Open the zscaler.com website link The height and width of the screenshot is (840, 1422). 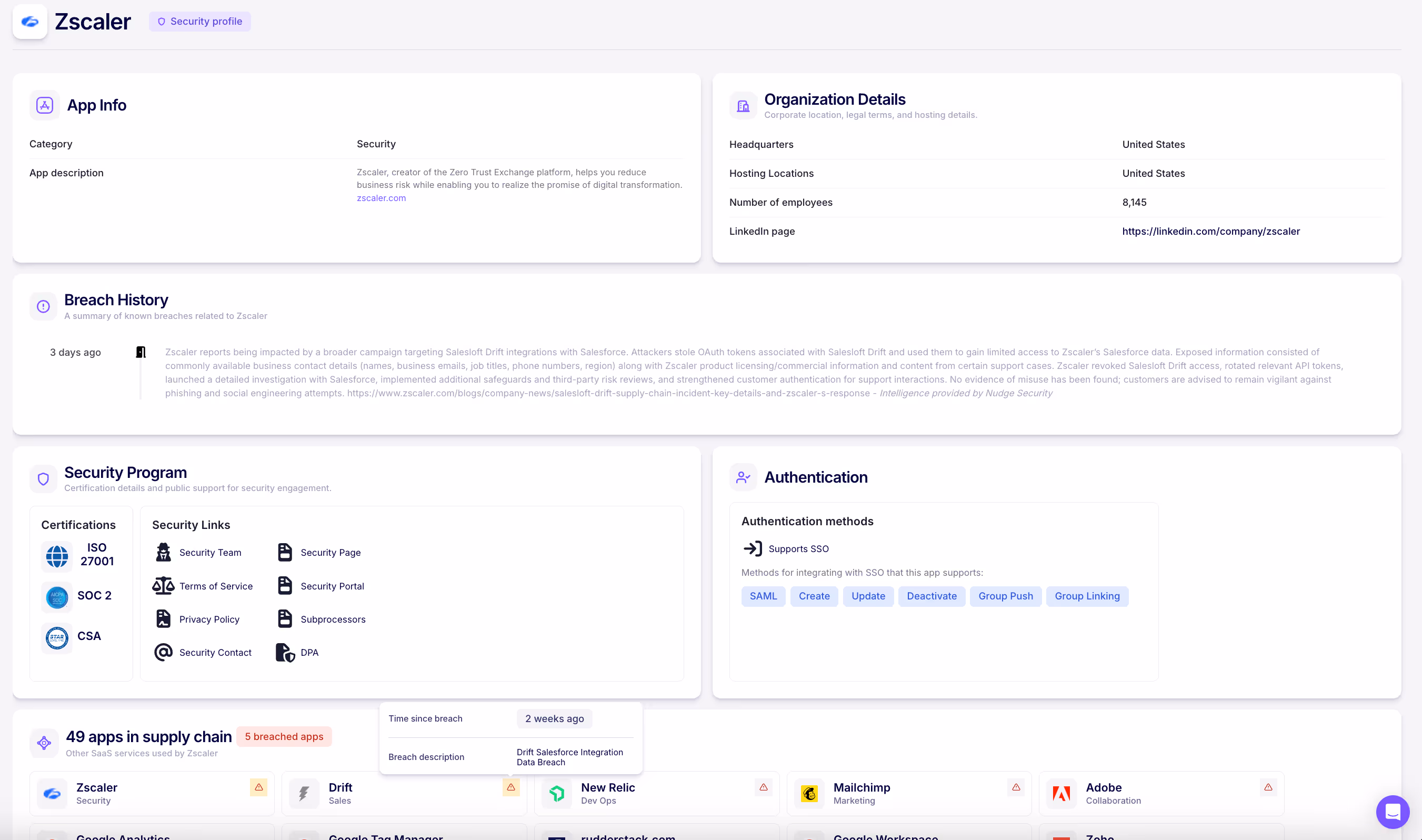381,198
